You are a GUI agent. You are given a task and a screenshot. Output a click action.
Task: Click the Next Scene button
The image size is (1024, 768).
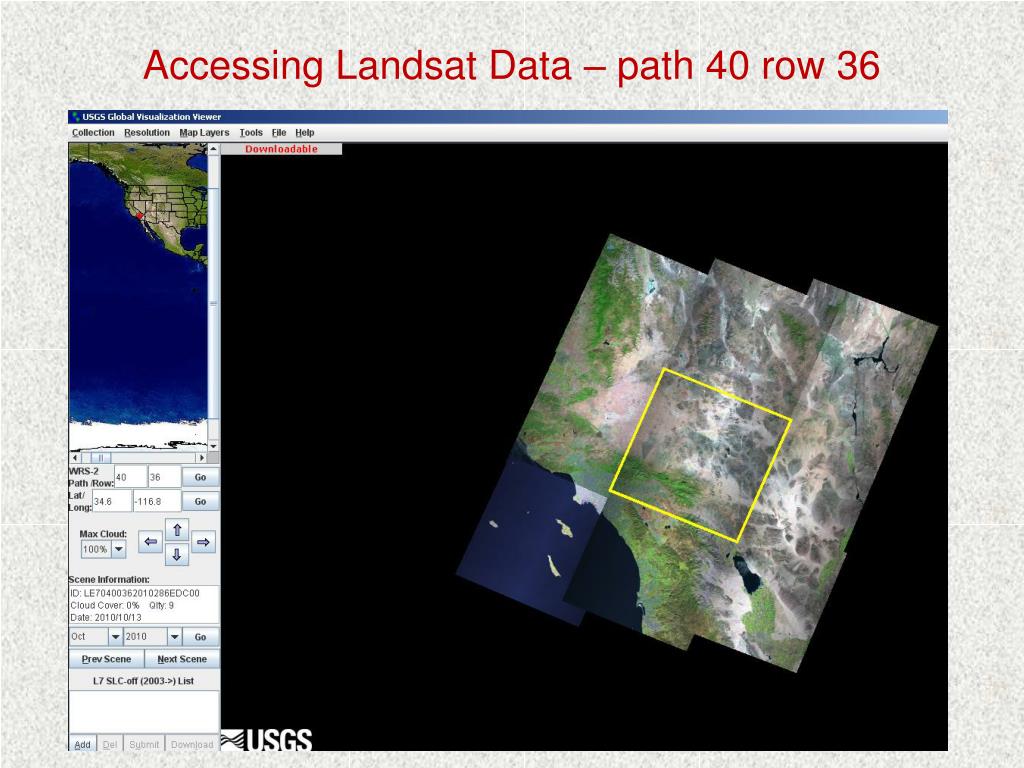coord(182,660)
